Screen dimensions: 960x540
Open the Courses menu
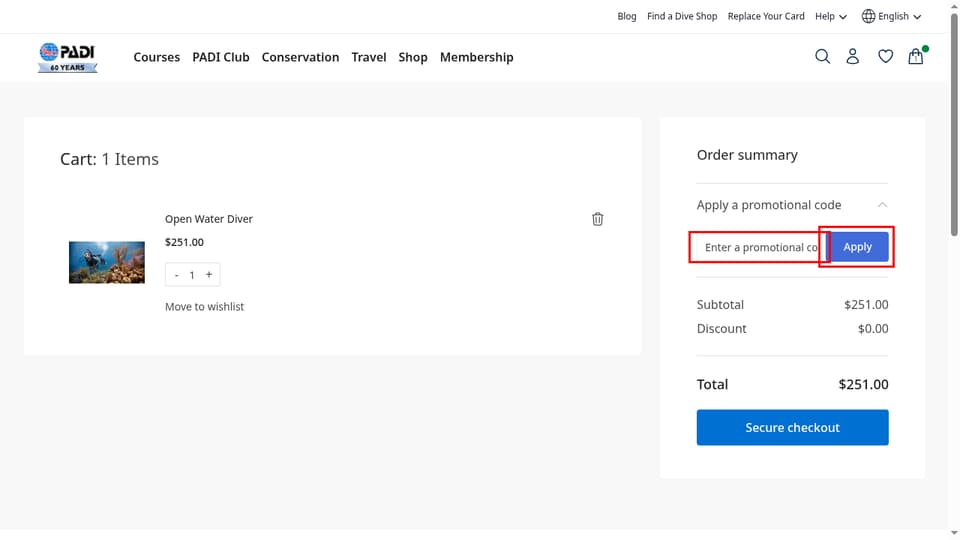click(157, 57)
